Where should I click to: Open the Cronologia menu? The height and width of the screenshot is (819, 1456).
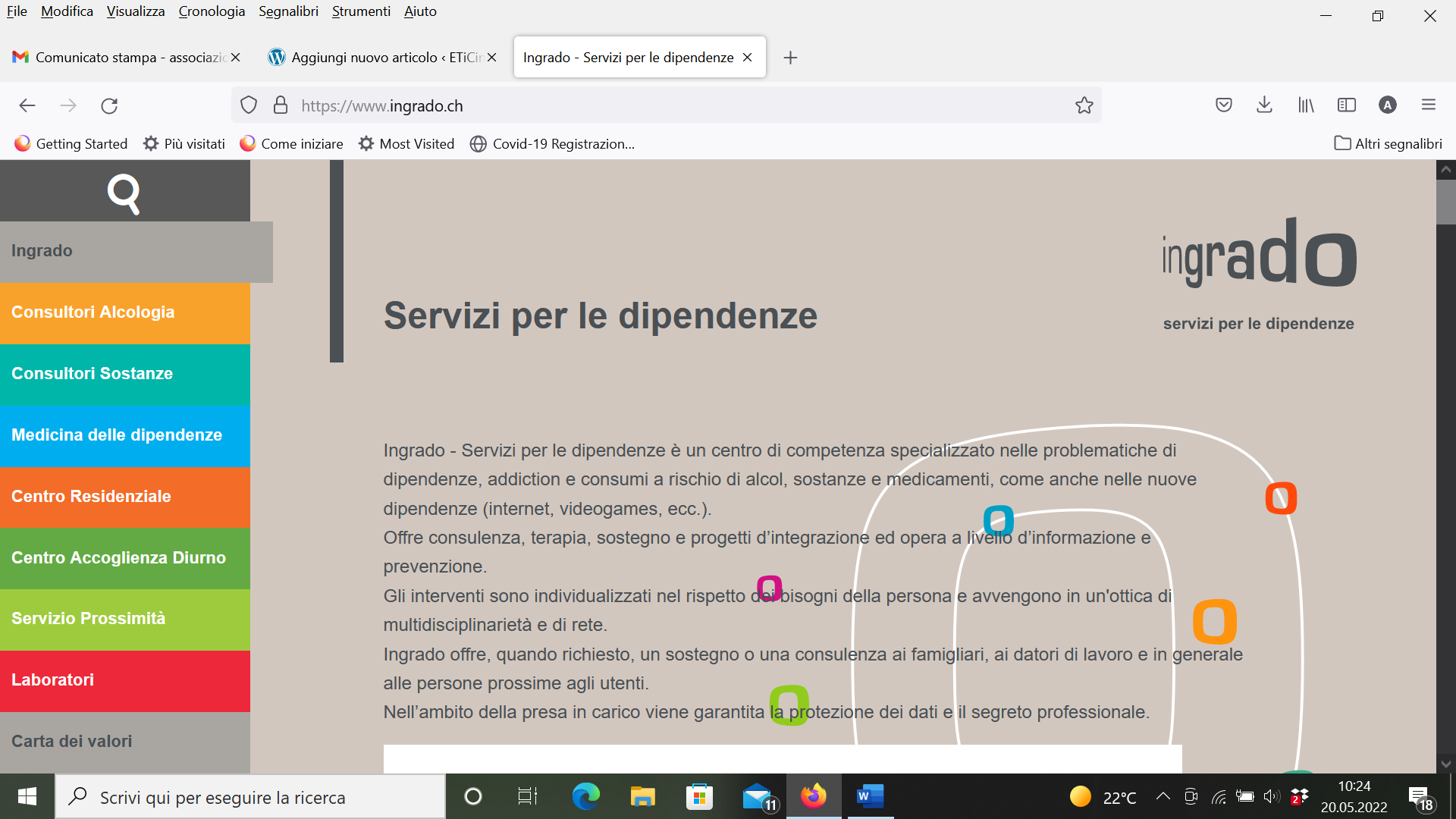pyautogui.click(x=212, y=11)
